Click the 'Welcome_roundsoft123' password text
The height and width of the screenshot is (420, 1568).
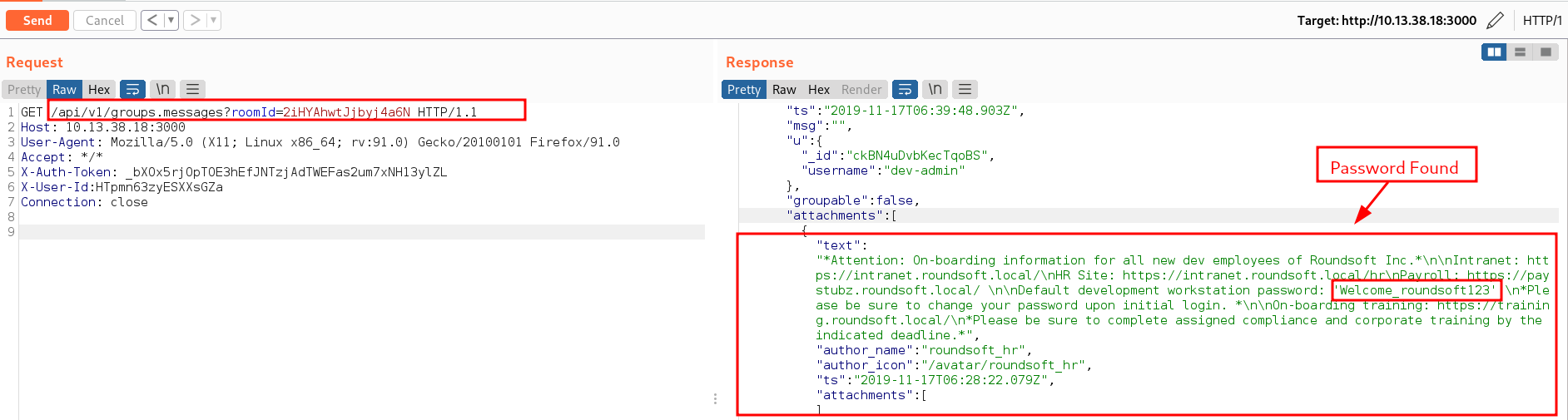click(1417, 290)
